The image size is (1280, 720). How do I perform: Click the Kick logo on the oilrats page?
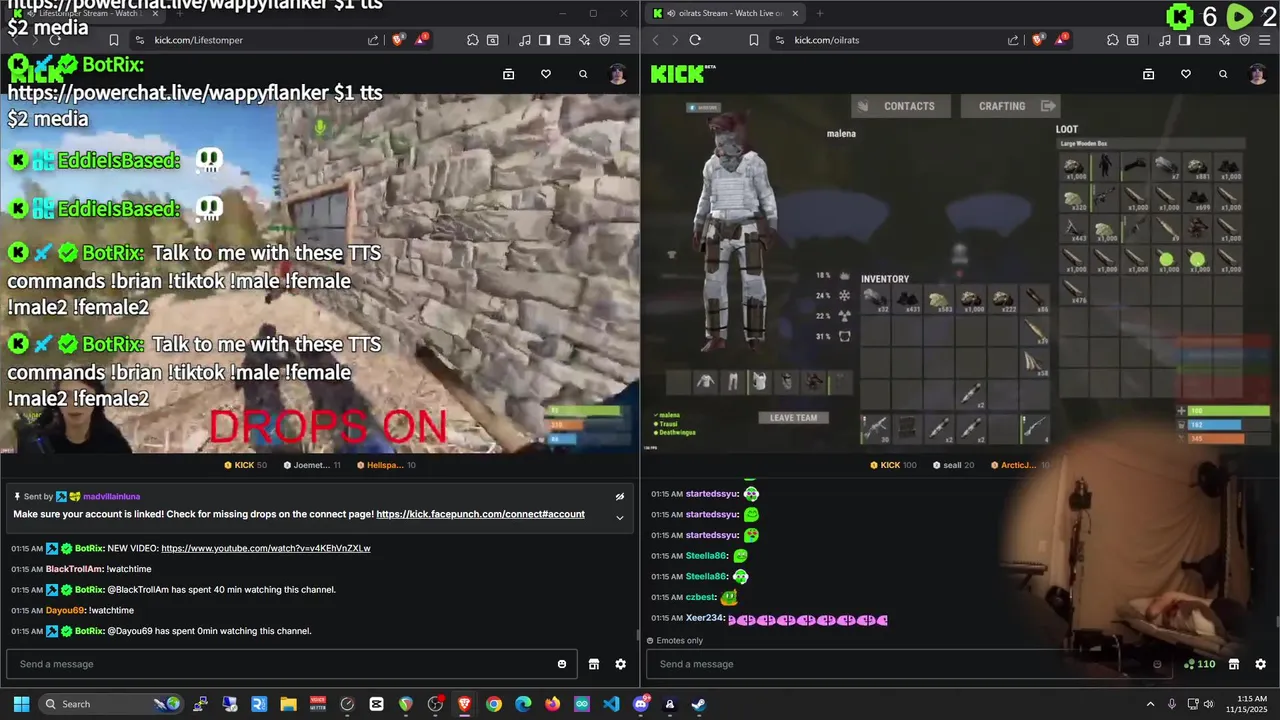coord(683,74)
